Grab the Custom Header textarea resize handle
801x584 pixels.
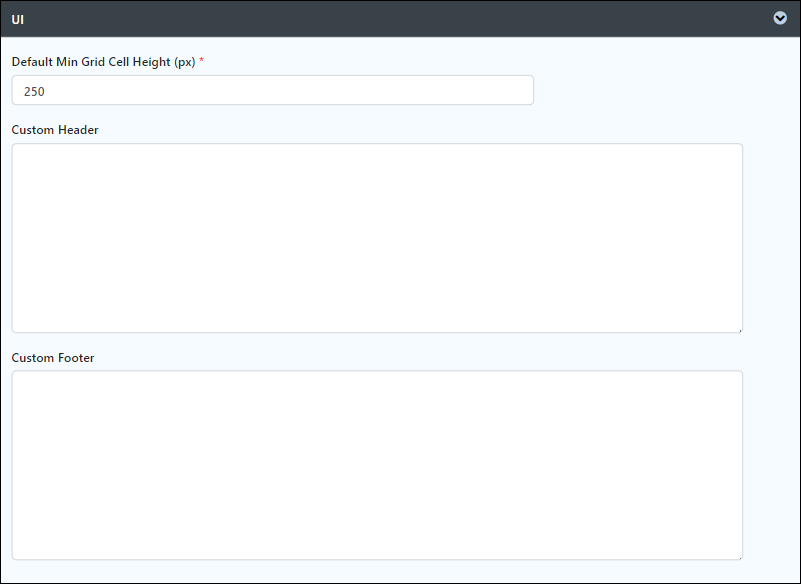coord(739,330)
